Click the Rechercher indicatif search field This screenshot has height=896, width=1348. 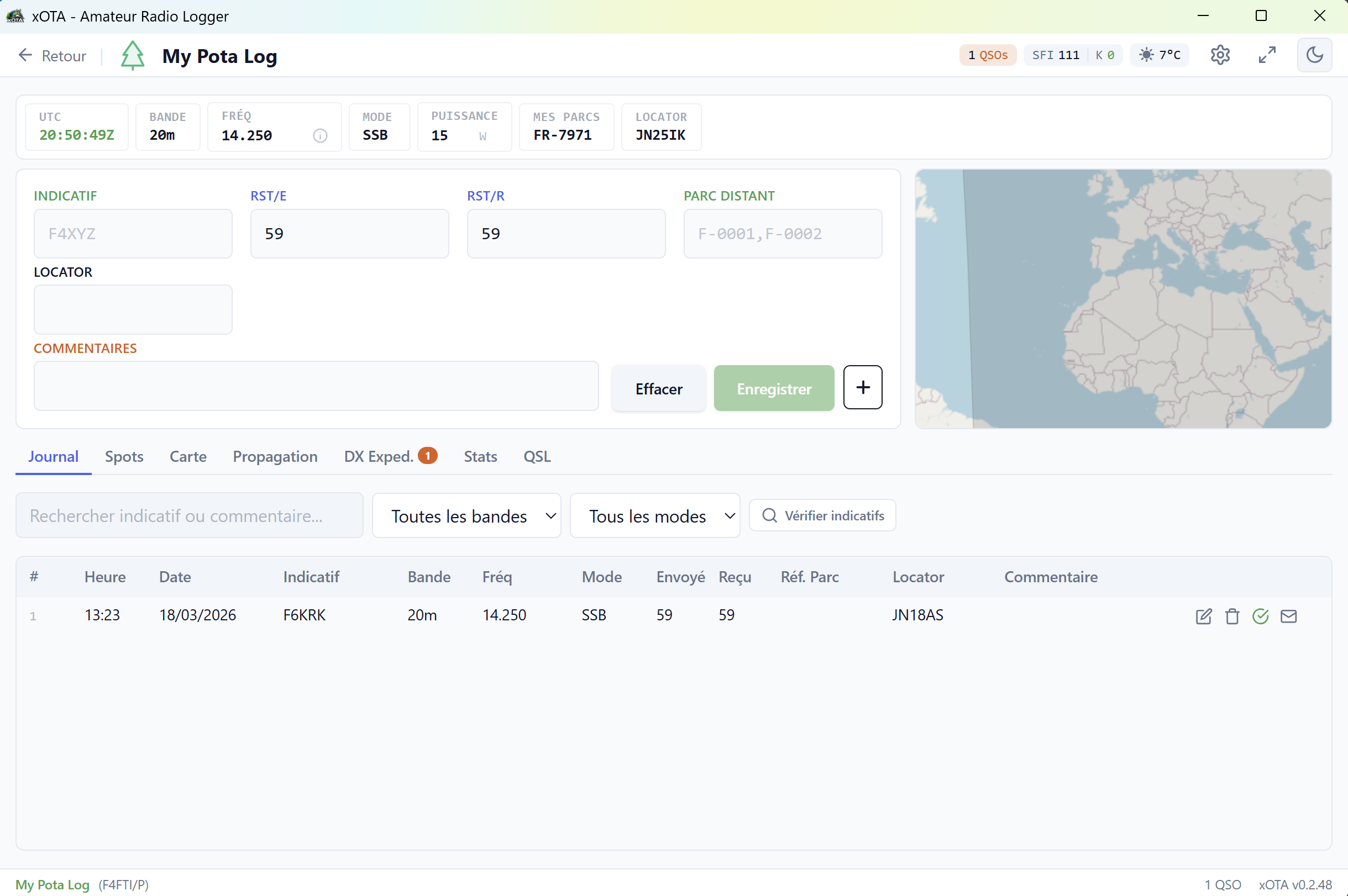[190, 515]
